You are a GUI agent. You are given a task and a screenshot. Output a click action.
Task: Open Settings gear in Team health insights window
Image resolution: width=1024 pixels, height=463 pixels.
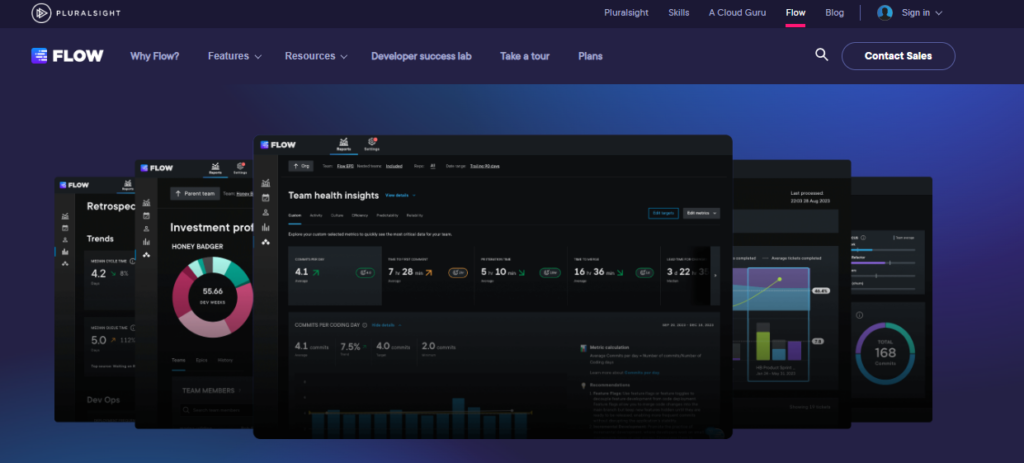click(x=372, y=144)
